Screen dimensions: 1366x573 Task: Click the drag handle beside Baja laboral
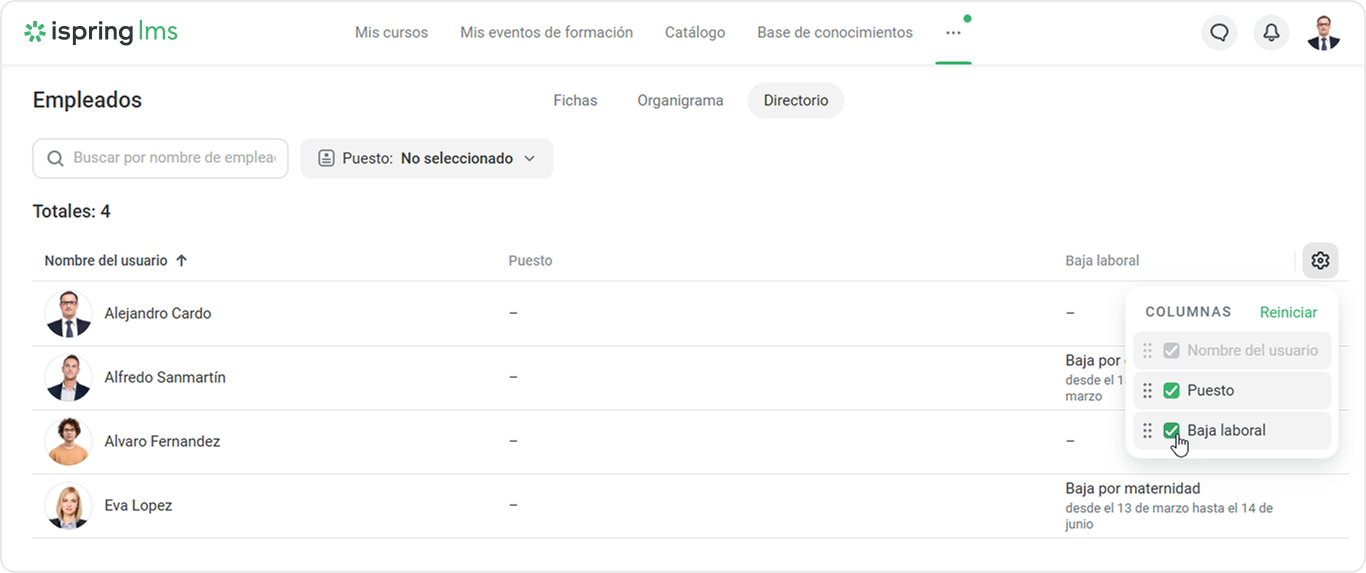pyautogui.click(x=1148, y=431)
